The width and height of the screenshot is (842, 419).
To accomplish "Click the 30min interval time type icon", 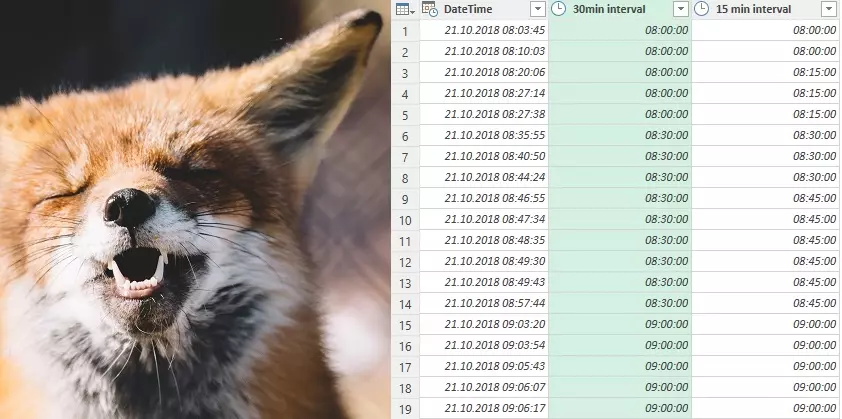I will [x=558, y=9].
